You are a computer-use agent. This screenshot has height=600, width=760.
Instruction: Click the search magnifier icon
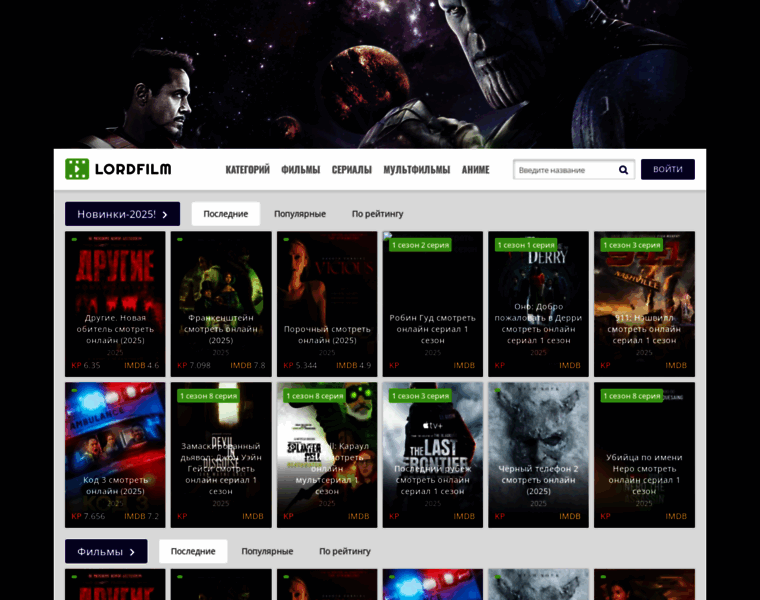[x=623, y=170]
